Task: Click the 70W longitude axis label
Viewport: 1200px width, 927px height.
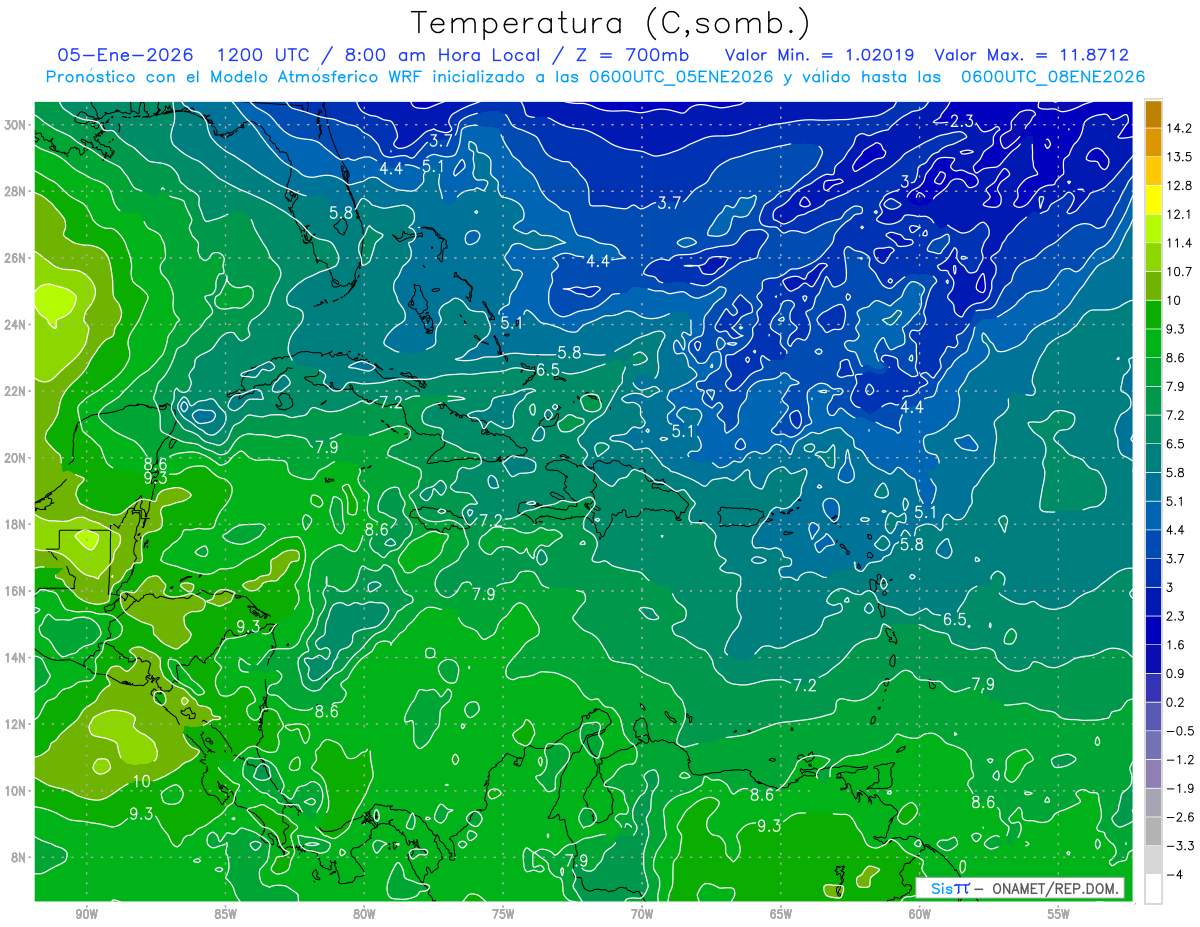Action: click(642, 915)
